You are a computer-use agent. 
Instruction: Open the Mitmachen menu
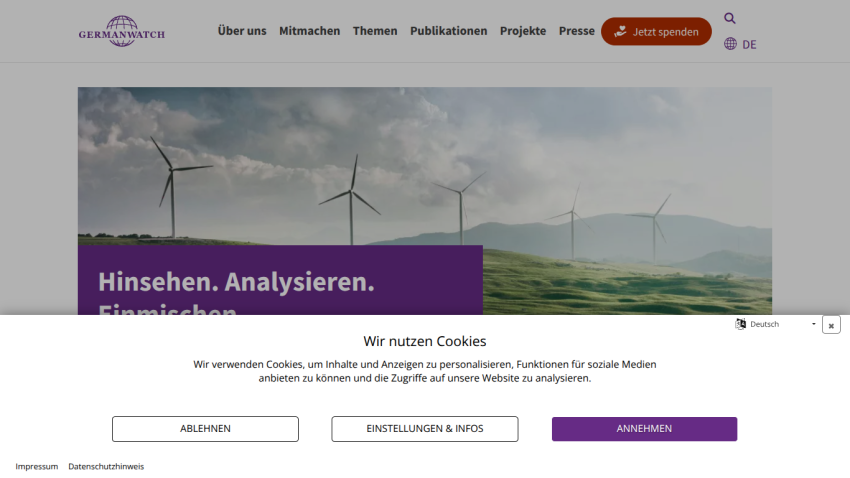(310, 31)
